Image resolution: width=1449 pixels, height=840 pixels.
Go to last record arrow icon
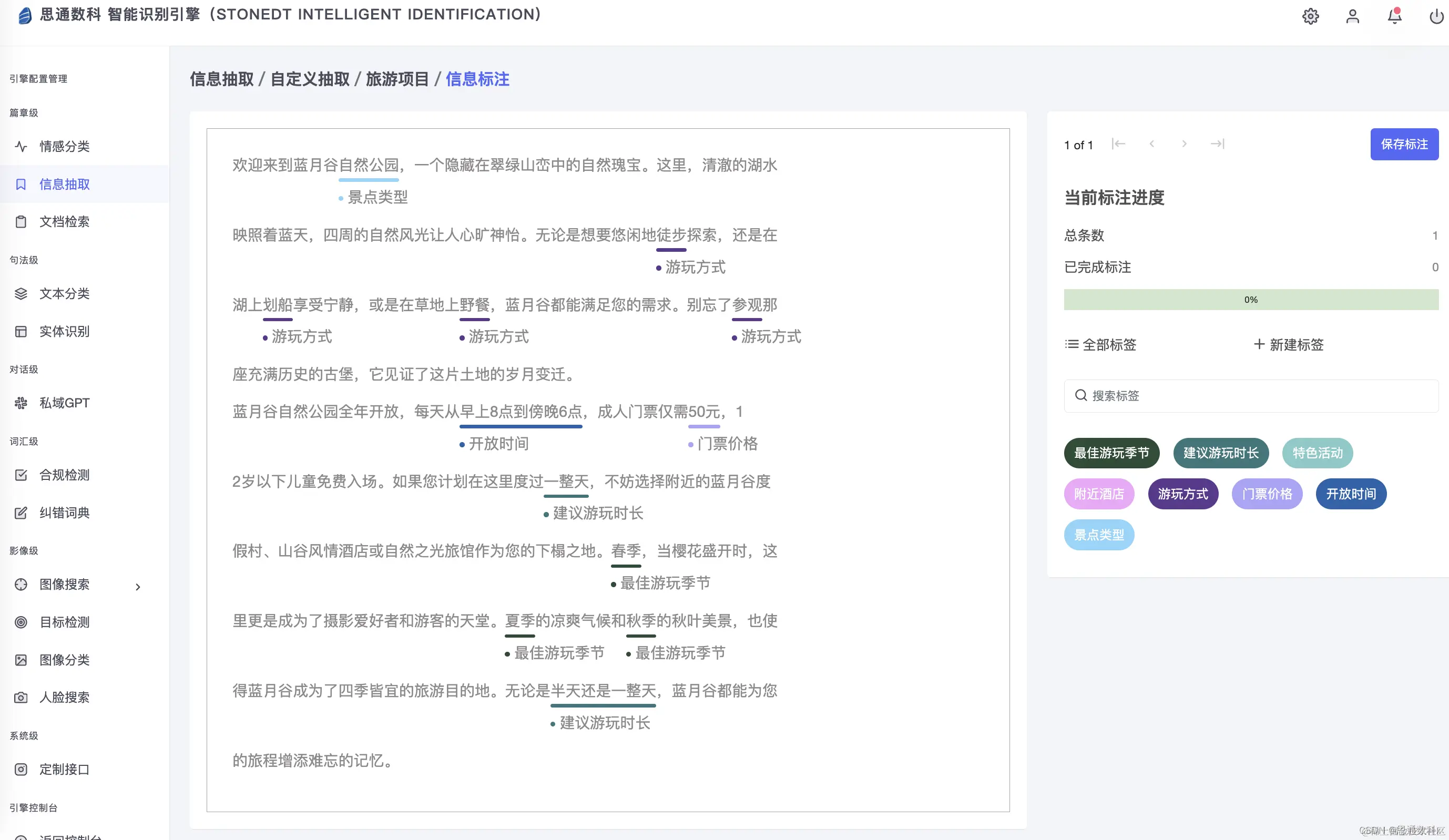[1217, 144]
